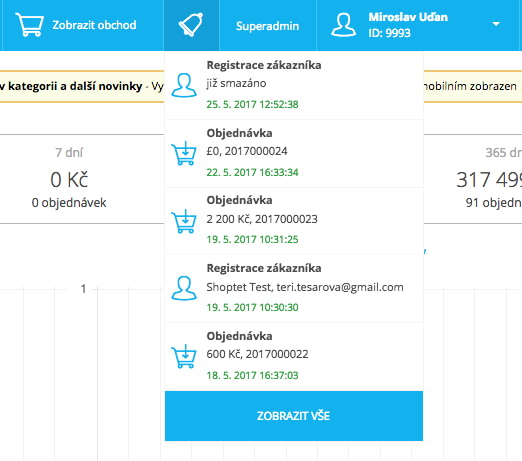Open the 2 200 Kč order notification
522x461 pixels.
coord(294,221)
